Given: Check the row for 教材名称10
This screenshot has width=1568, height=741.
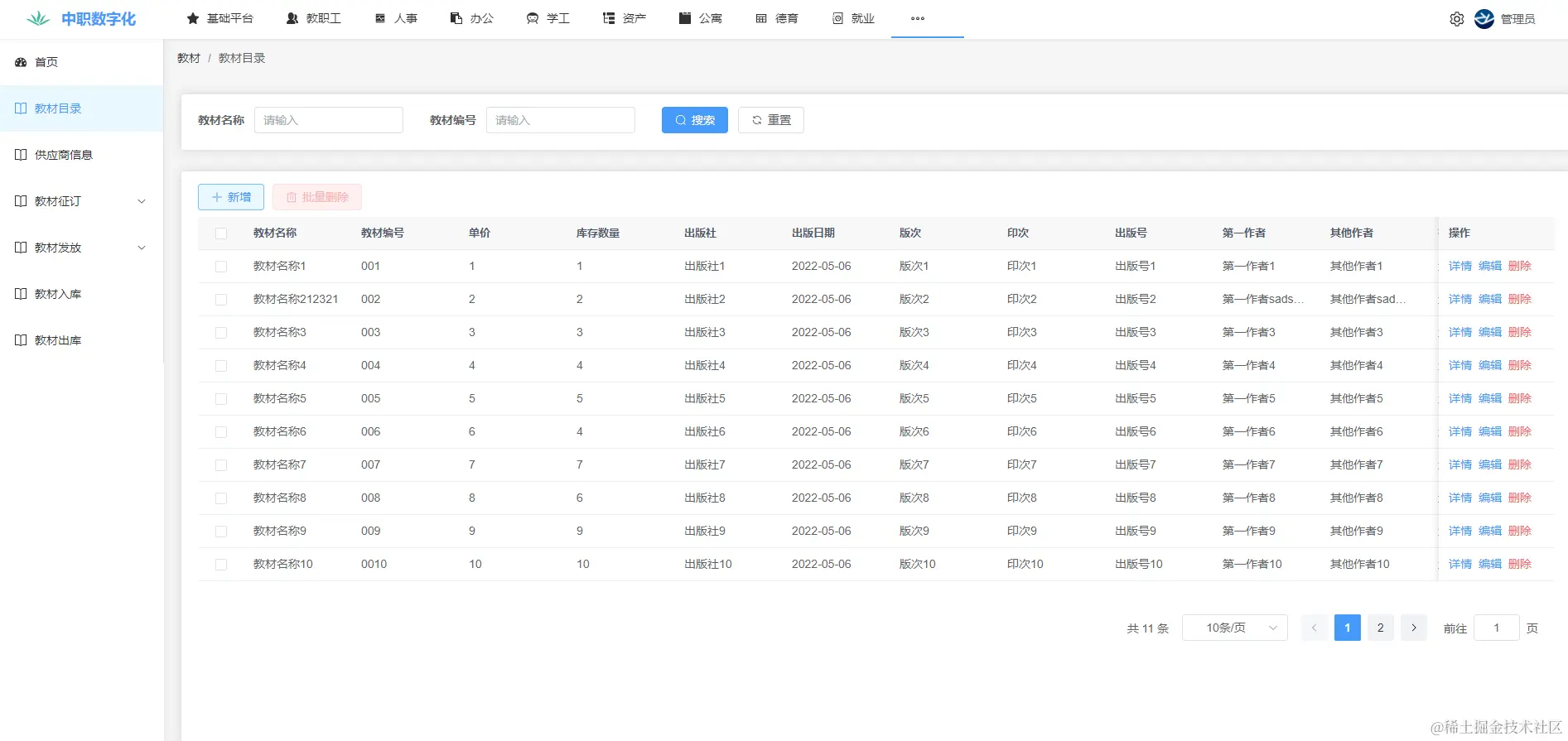Looking at the screenshot, I should [221, 565].
